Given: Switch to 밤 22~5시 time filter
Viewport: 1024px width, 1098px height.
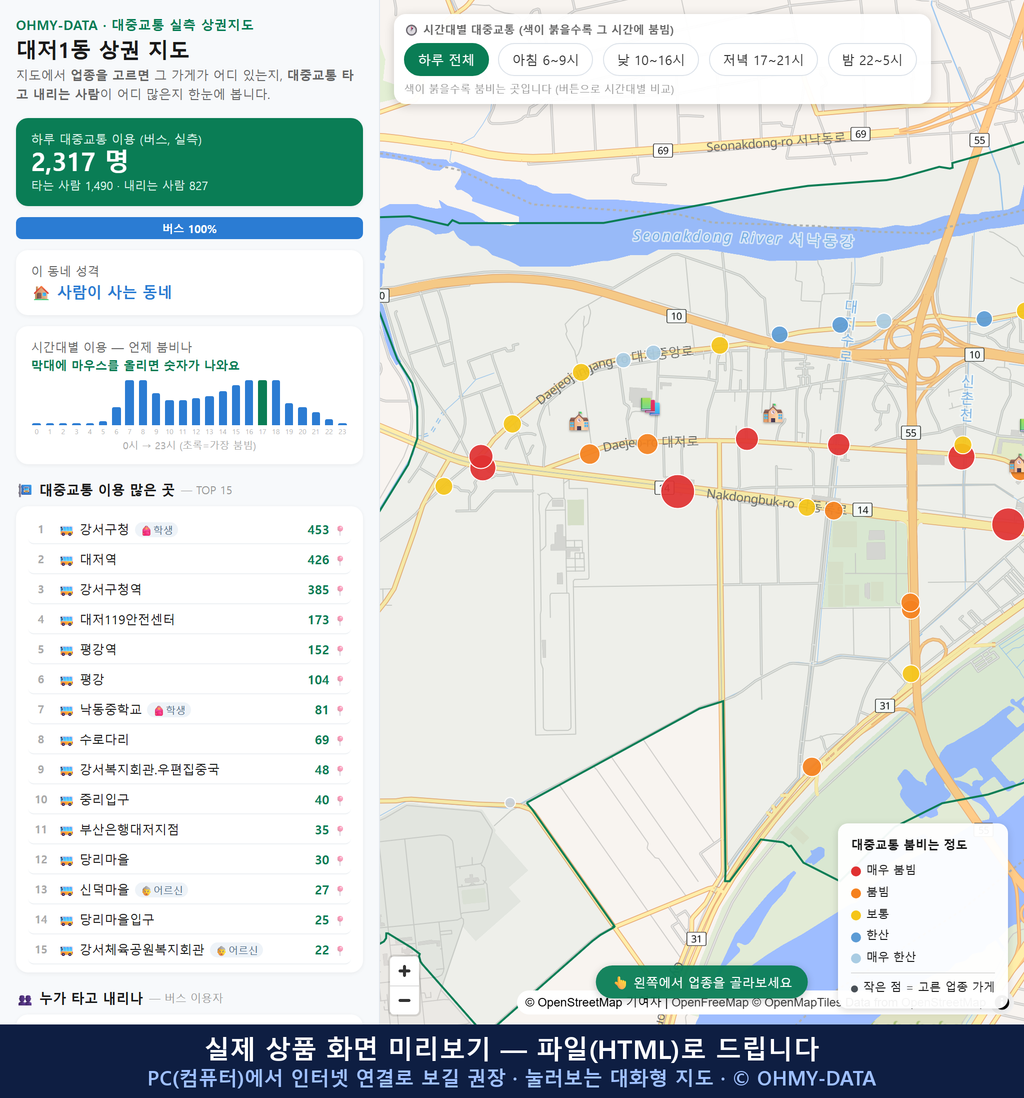Looking at the screenshot, I should pyautogui.click(x=872, y=60).
